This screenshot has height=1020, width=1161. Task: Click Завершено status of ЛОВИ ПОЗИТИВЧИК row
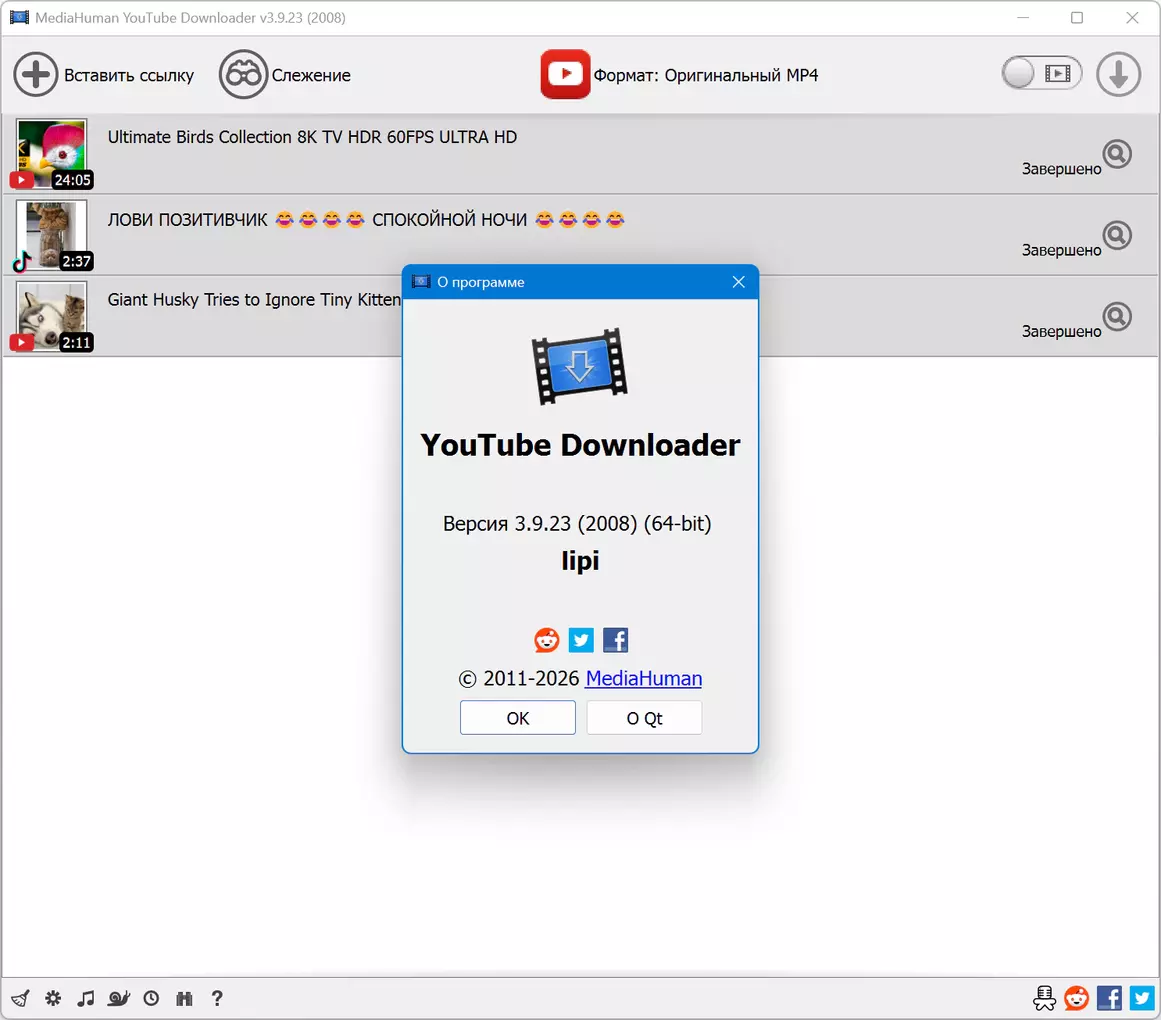pos(1061,250)
